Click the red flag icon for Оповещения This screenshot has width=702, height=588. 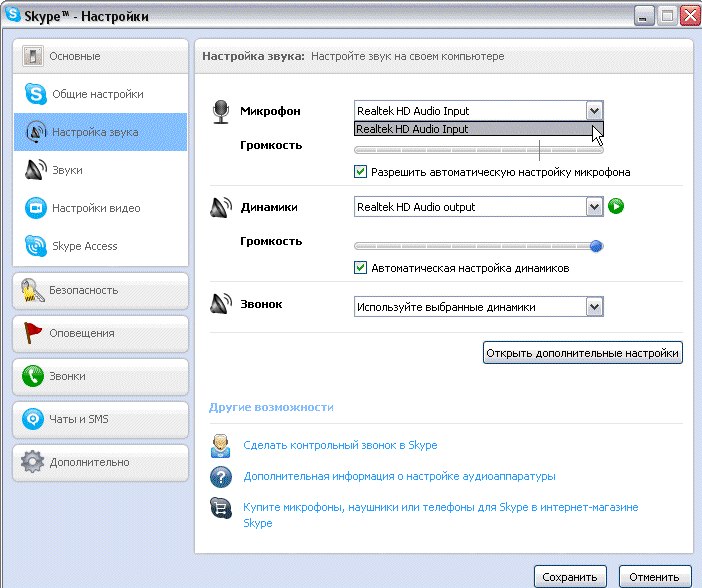pos(32,333)
